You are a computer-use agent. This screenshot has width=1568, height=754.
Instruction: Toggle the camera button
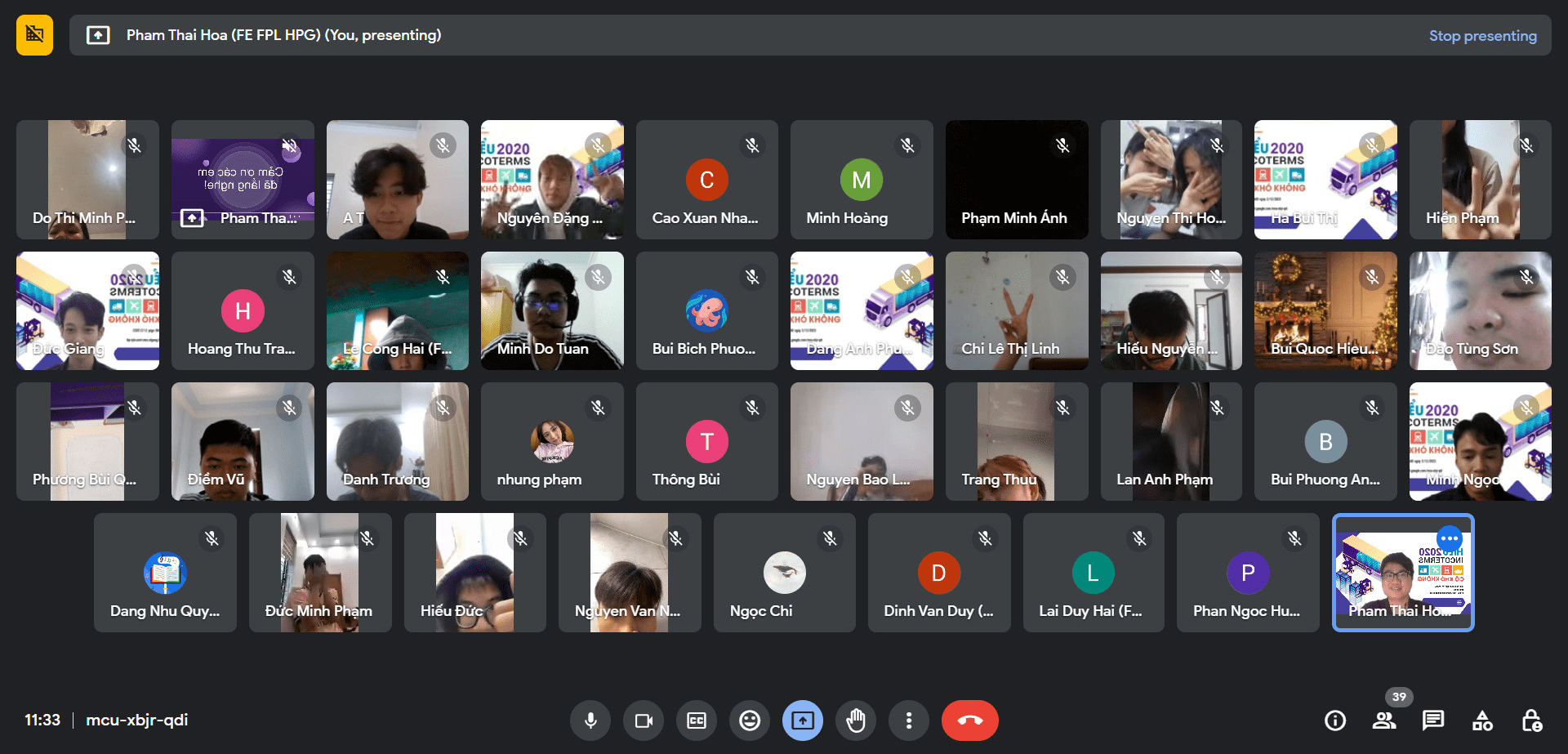pos(644,721)
